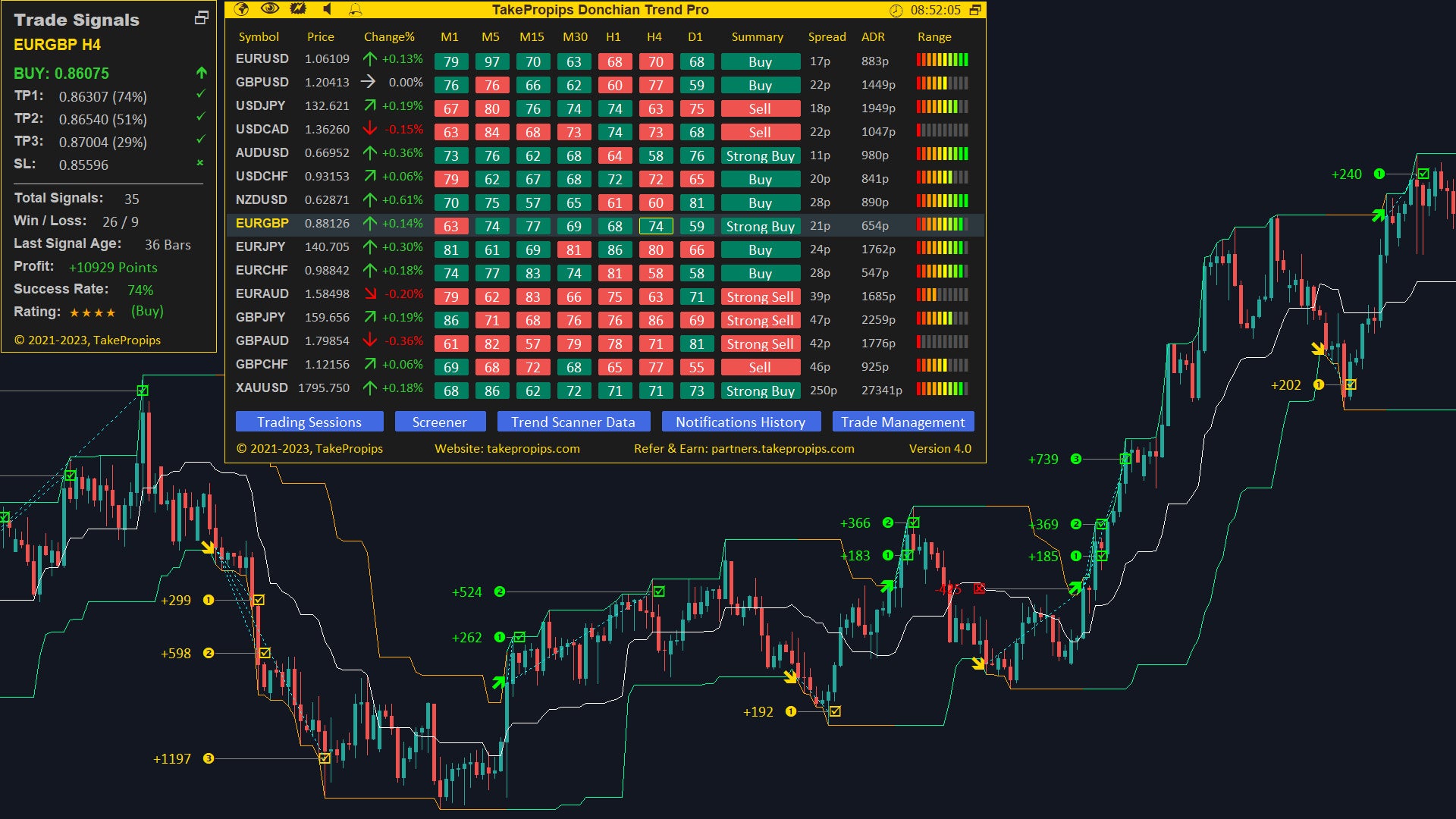Open the Trade Management panel
This screenshot has width=1456, height=819.
(x=902, y=422)
